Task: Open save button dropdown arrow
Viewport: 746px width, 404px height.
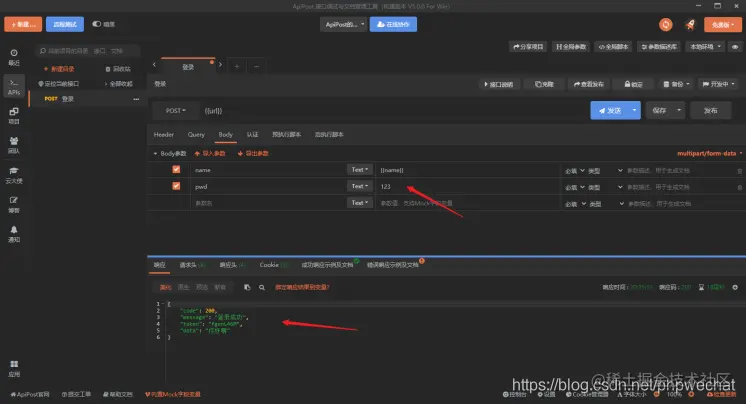Action: coord(679,110)
